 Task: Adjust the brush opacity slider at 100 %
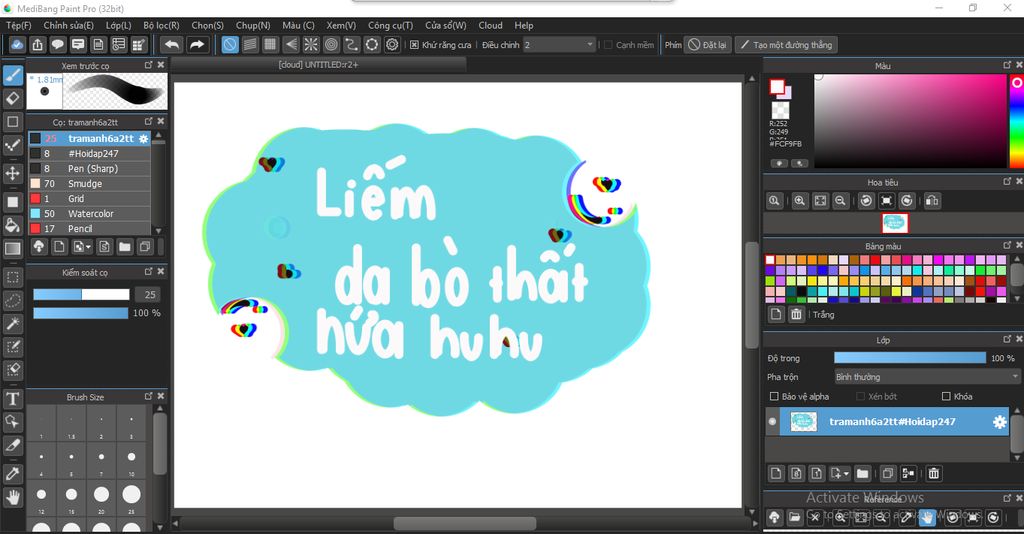point(81,313)
